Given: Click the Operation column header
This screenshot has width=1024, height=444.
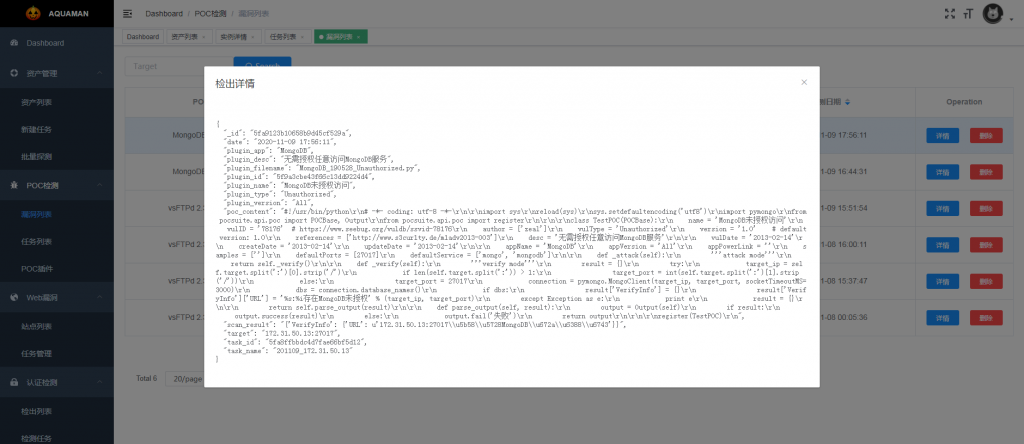Looking at the screenshot, I should point(964,102).
